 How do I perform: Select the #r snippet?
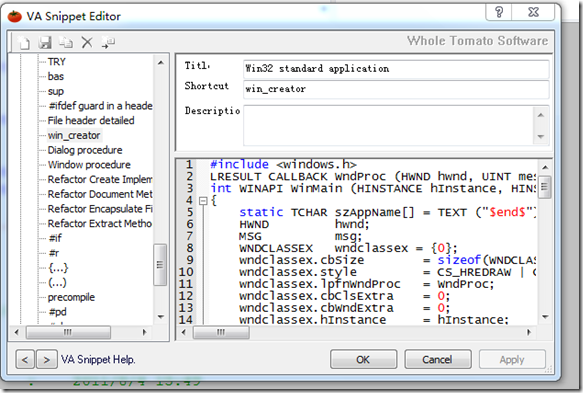[54, 253]
